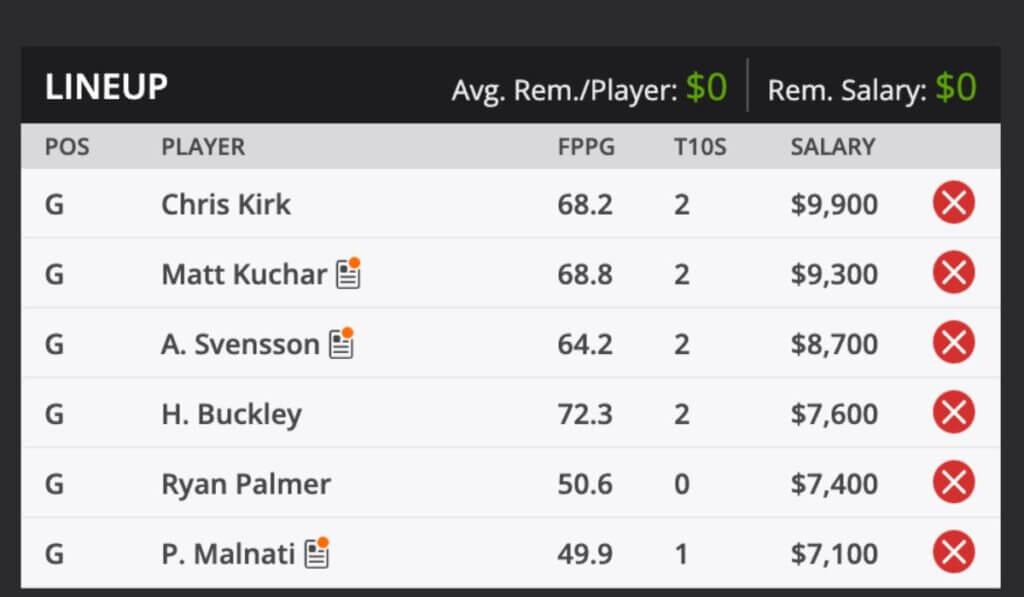The image size is (1024, 597).
Task: Open Matt Kuchar's player news icon
Action: pyautogui.click(x=348, y=273)
